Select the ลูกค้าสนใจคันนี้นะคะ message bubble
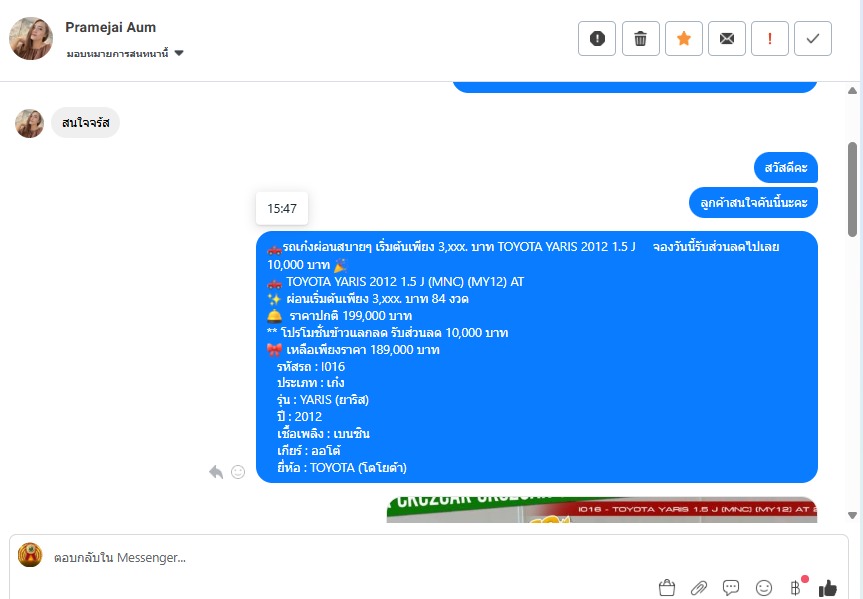 (753, 203)
